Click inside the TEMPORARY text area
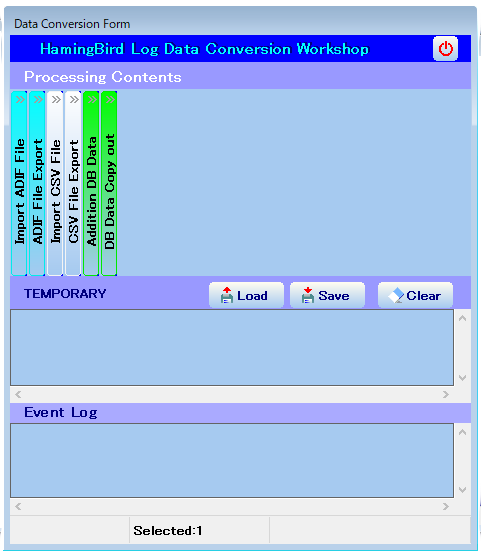Screen dimensions: 481x556 click(232, 348)
